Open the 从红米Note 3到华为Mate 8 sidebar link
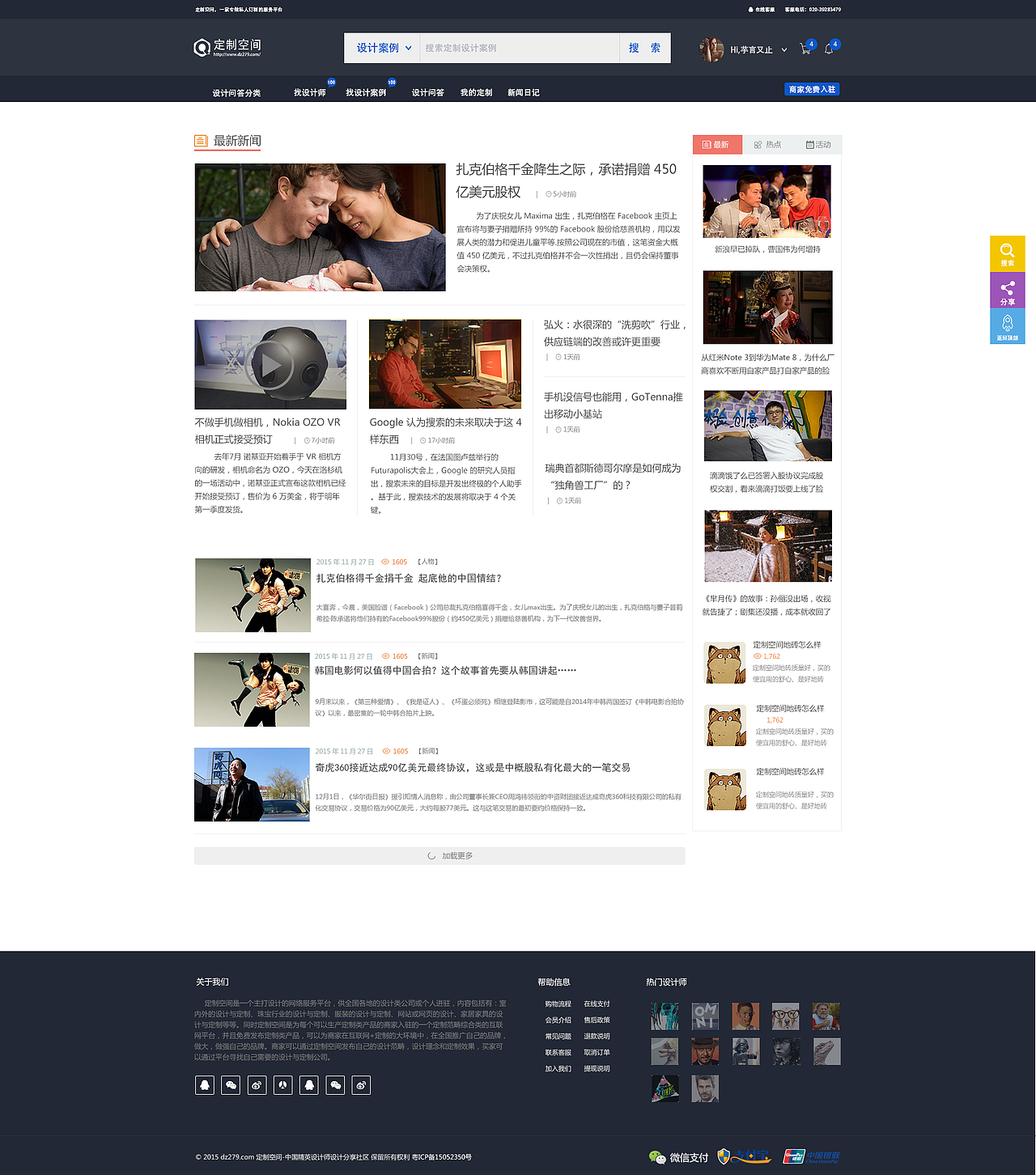Screen dimensions: 1036x1175 click(767, 364)
